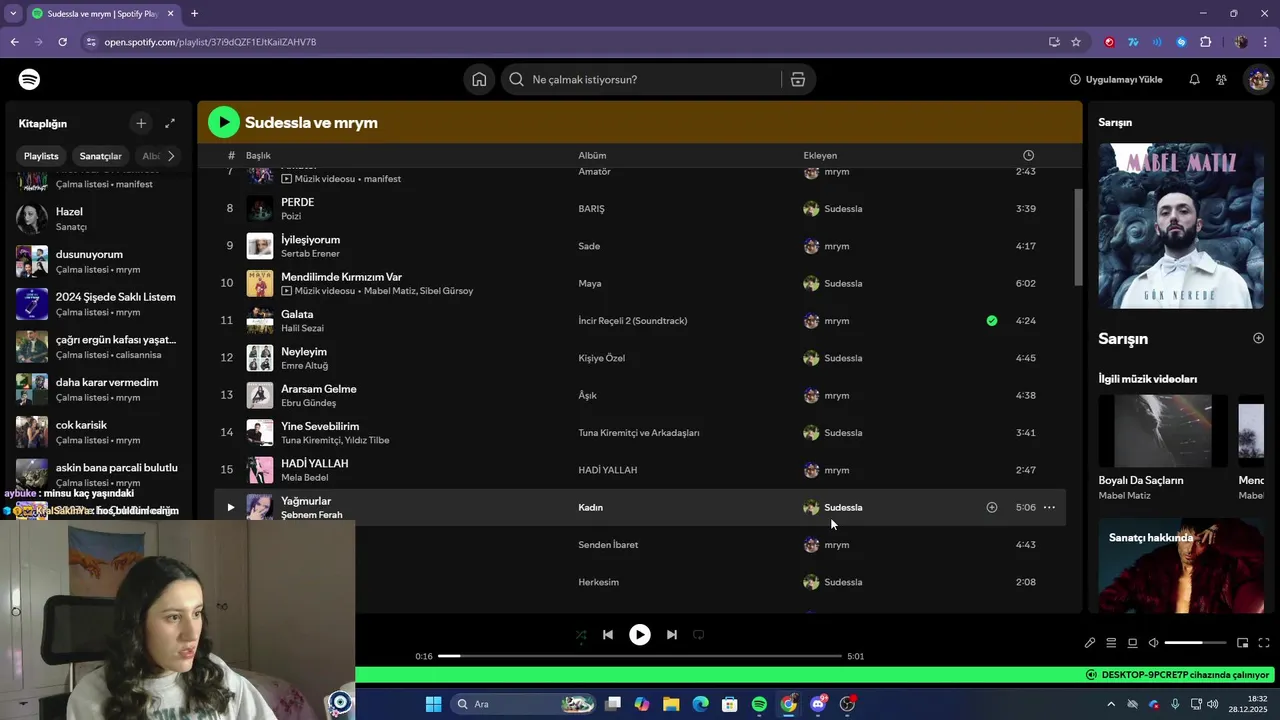This screenshot has width=1280, height=720.
Task: Open the Mabel Matiz album cover
Action: tap(1181, 226)
